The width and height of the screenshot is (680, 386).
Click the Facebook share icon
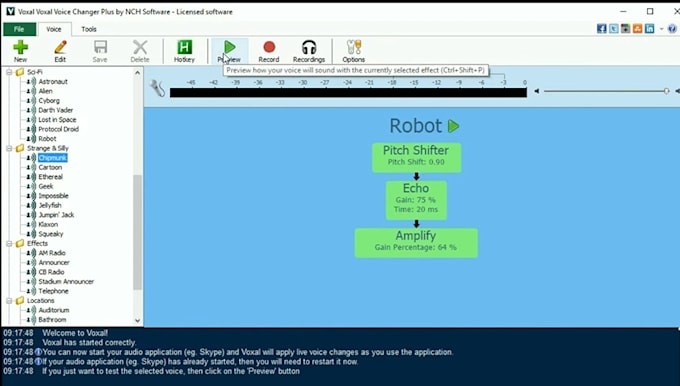(602, 29)
